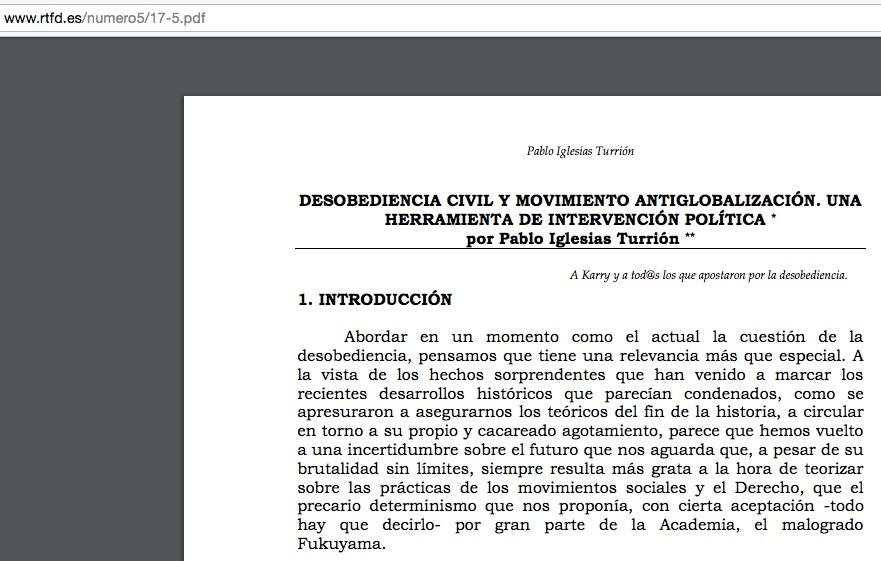This screenshot has height=561, width=881.
Task: Click the '1. INTRODUCCIÓN' section heading
Action: (375, 299)
